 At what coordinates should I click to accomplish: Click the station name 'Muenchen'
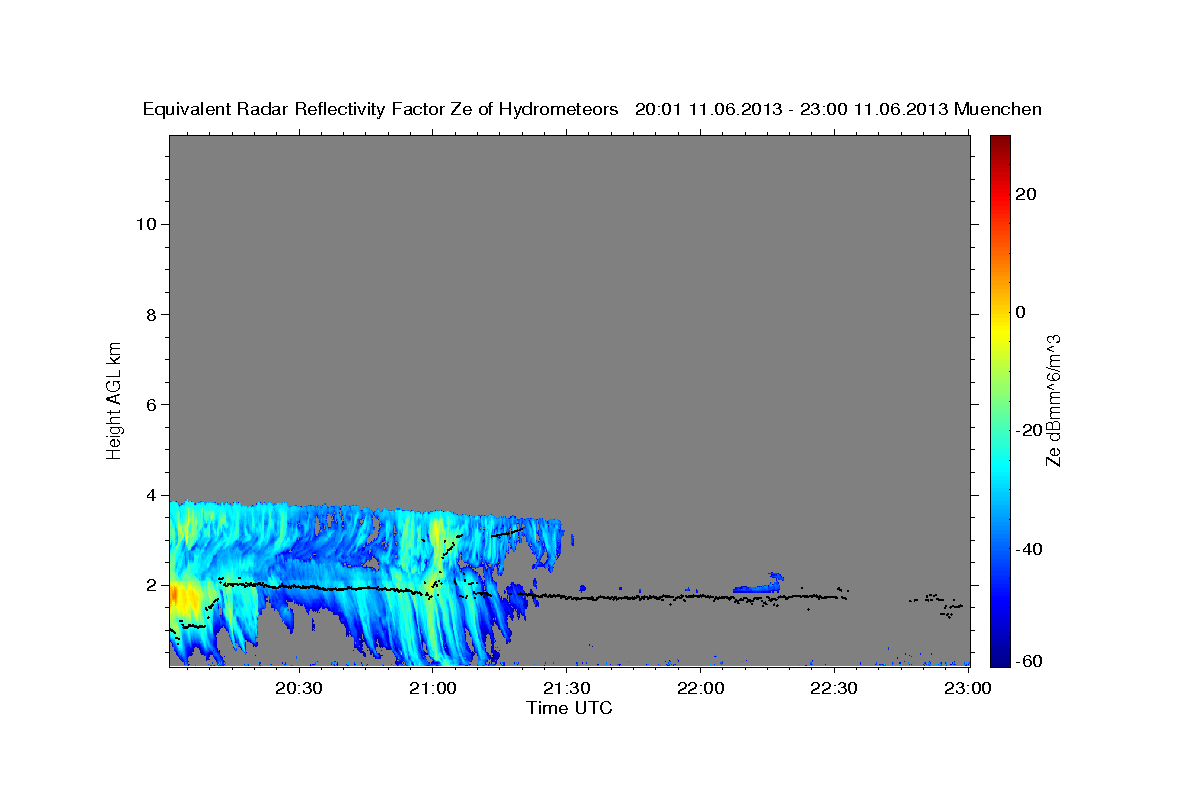tap(999, 109)
